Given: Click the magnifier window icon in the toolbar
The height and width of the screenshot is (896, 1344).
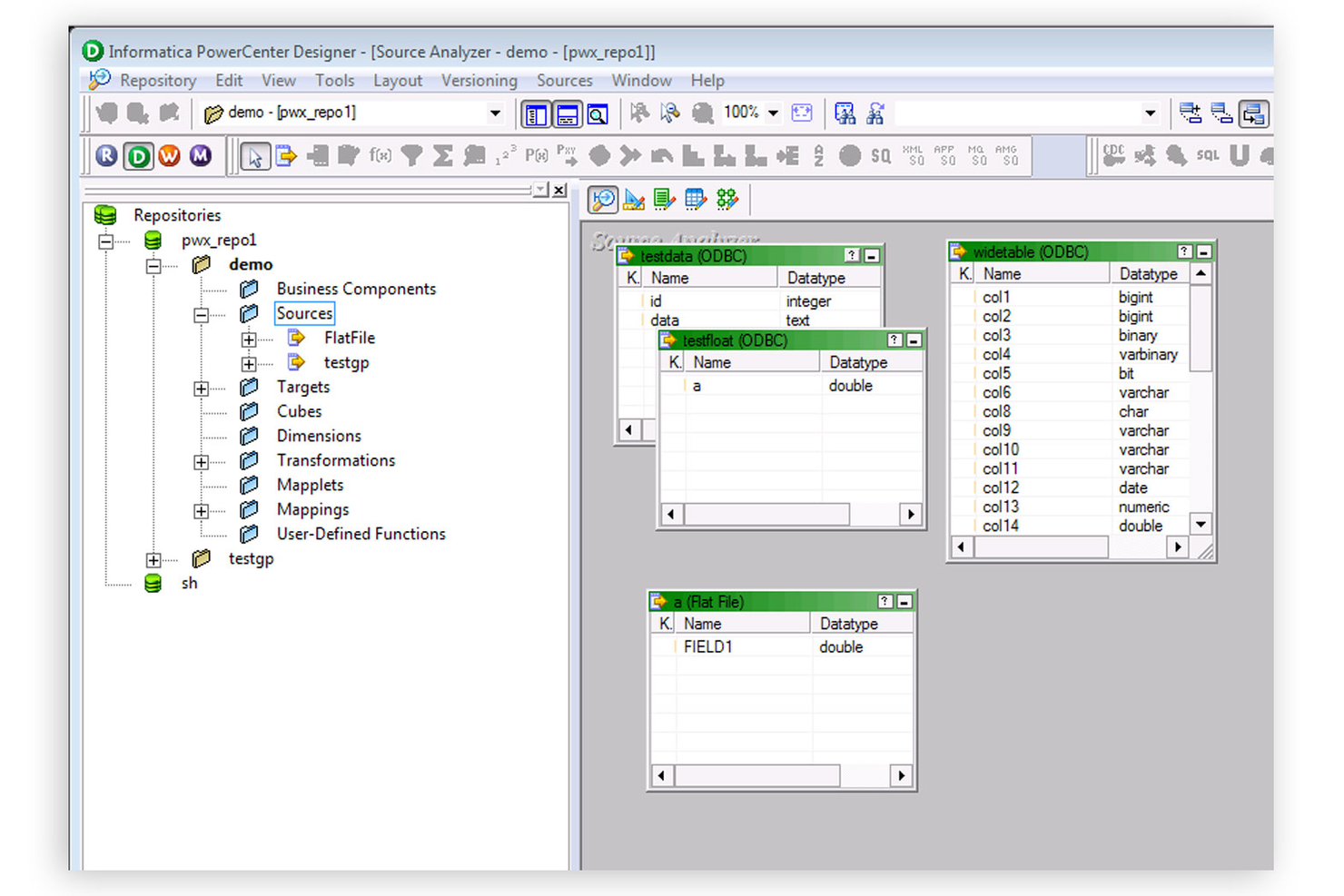Looking at the screenshot, I should [x=598, y=114].
